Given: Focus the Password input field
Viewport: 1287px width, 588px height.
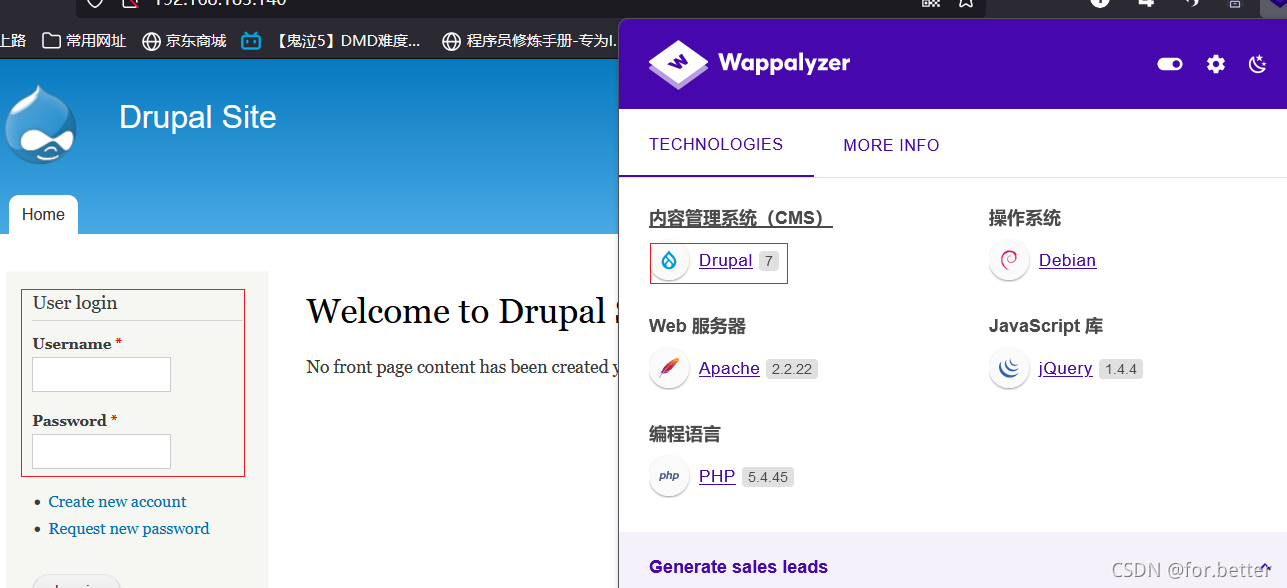Looking at the screenshot, I should pos(101,451).
